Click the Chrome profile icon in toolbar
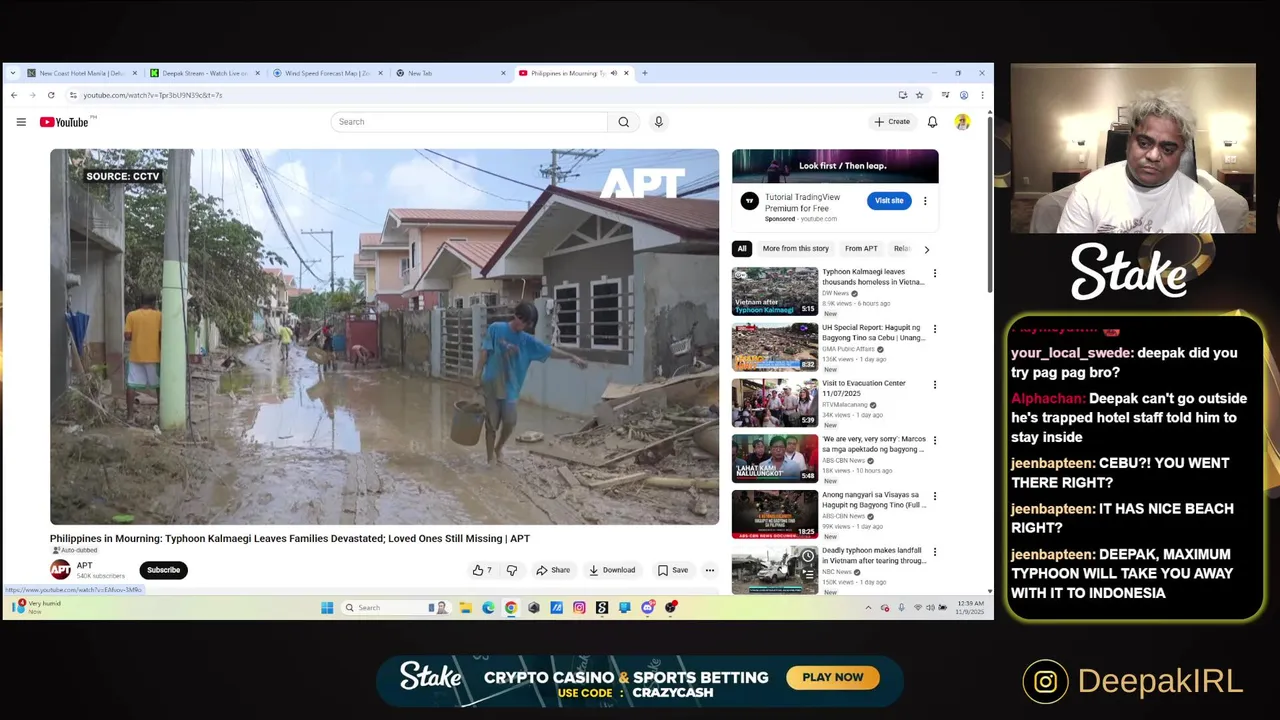This screenshot has width=1280, height=720. pyautogui.click(x=964, y=95)
